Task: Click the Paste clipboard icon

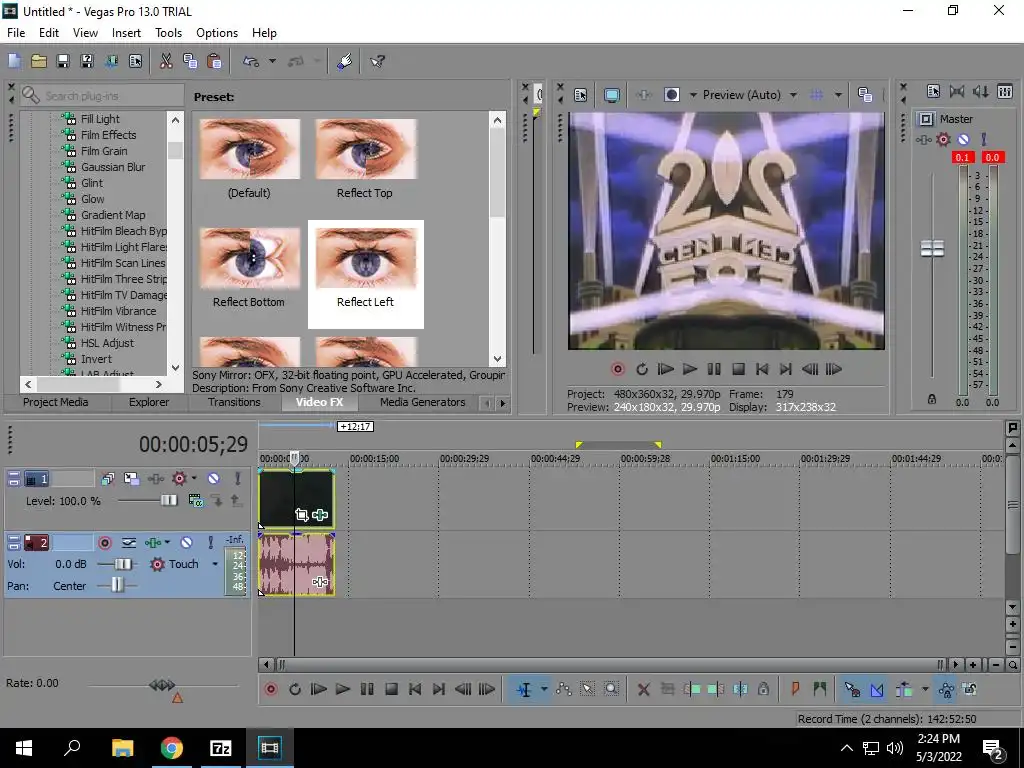Action: [214, 61]
